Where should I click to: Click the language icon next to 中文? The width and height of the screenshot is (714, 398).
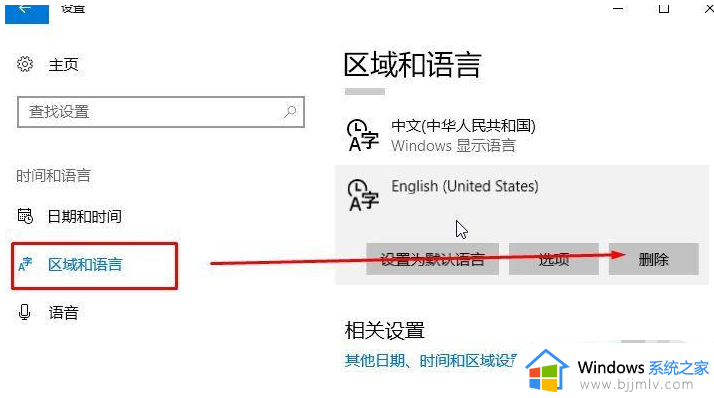pyautogui.click(x=362, y=135)
